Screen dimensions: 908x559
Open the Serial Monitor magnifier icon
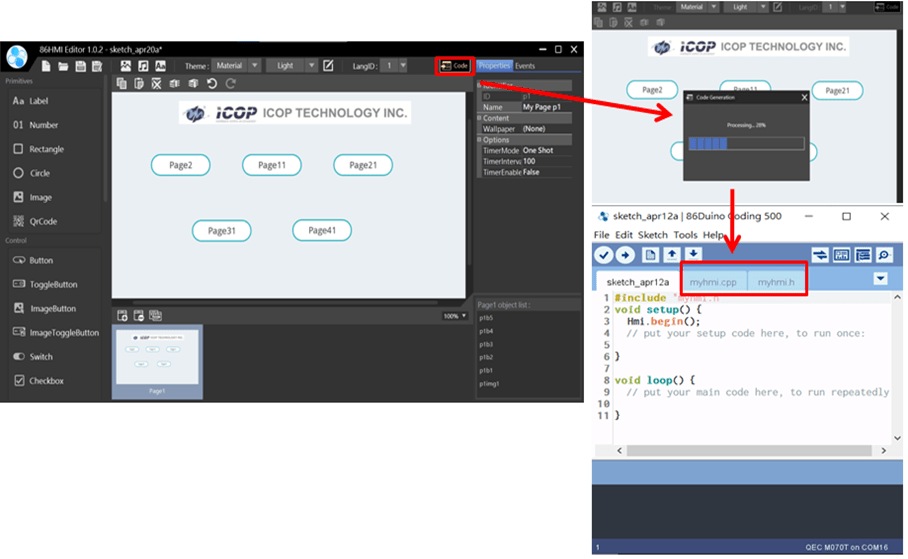point(883,255)
